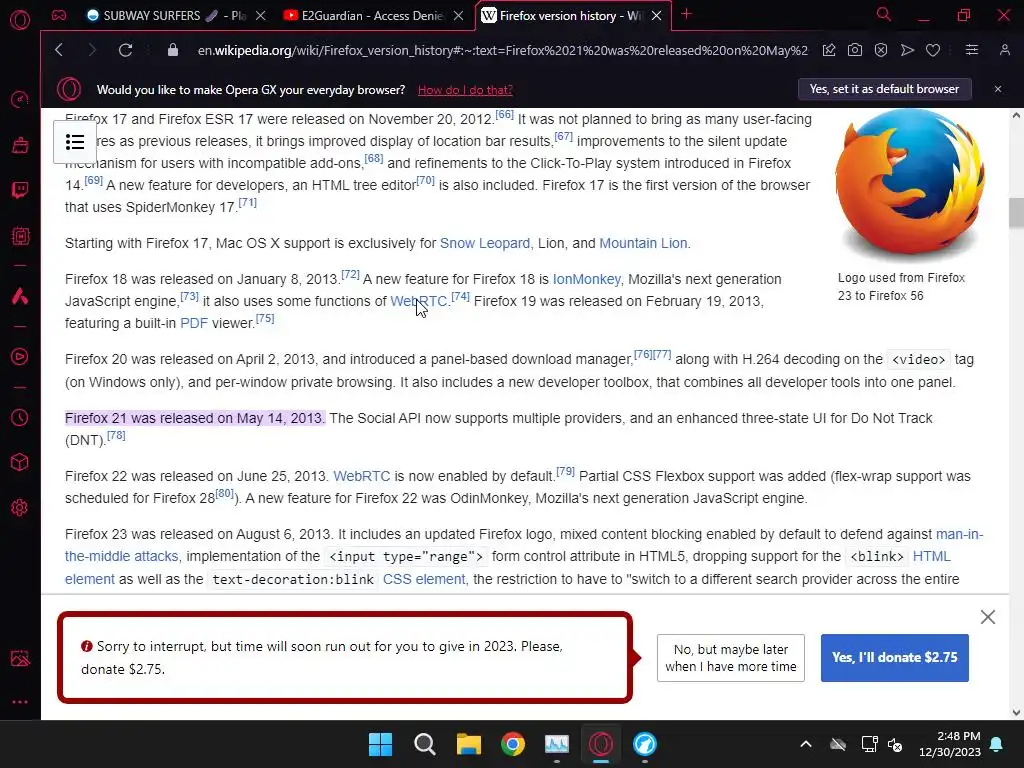Add page to bookmarks heart icon

(933, 50)
